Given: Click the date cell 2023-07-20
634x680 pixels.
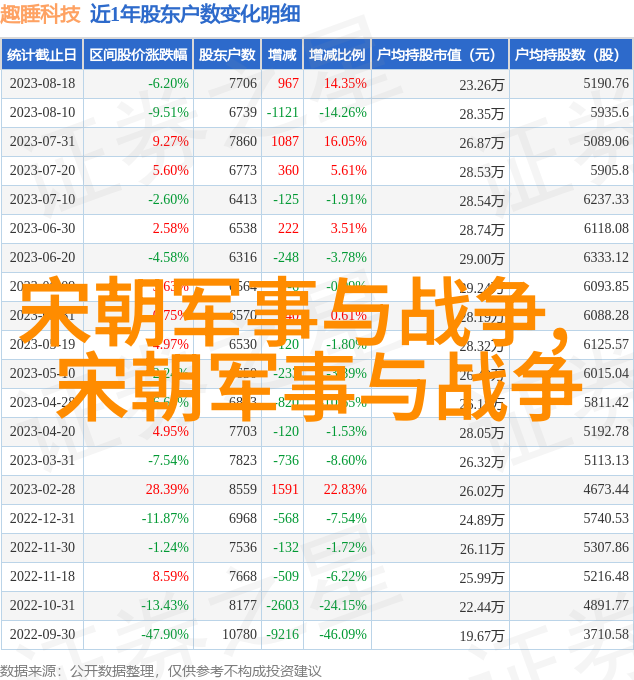Looking at the screenshot, I should pos(42,170).
